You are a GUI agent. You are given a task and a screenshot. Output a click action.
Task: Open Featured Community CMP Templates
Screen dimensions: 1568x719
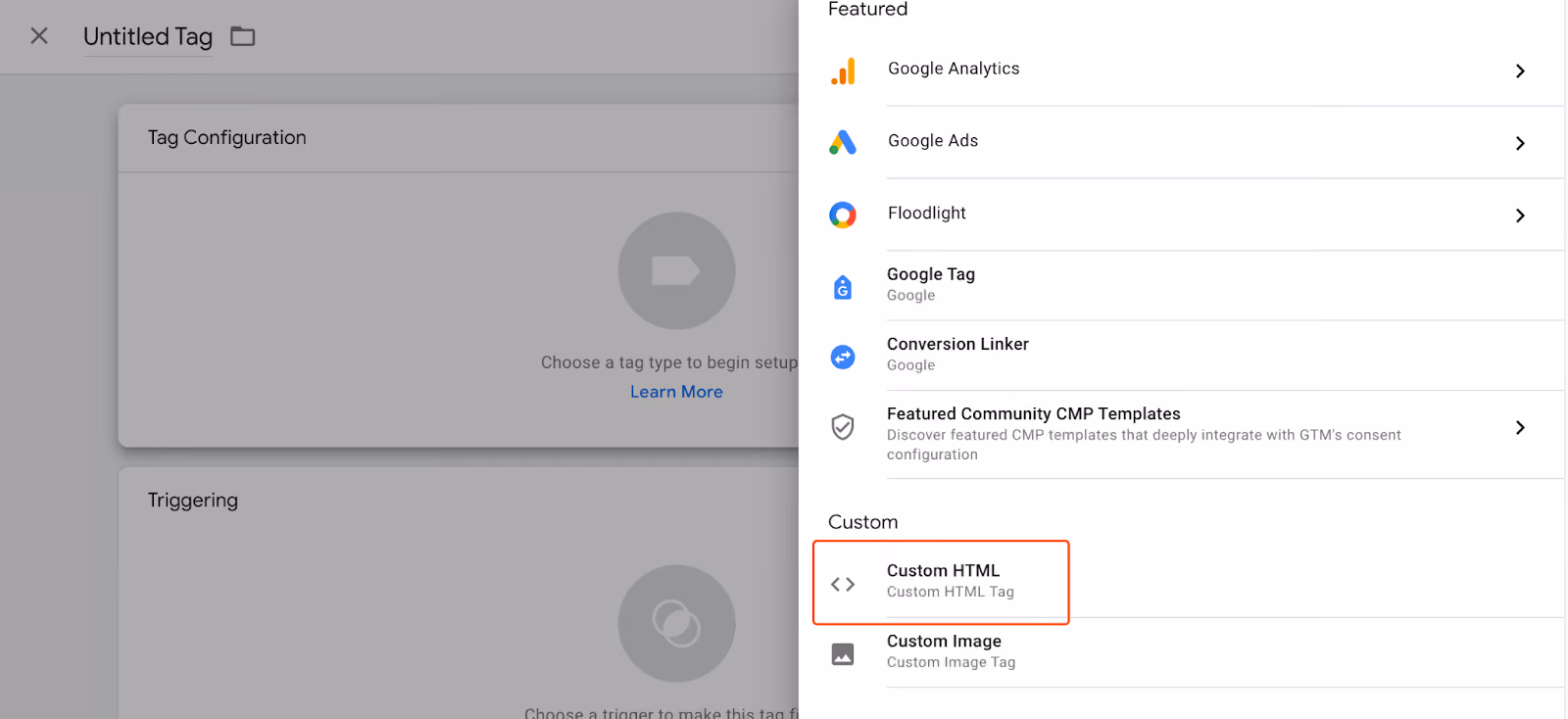(1182, 435)
